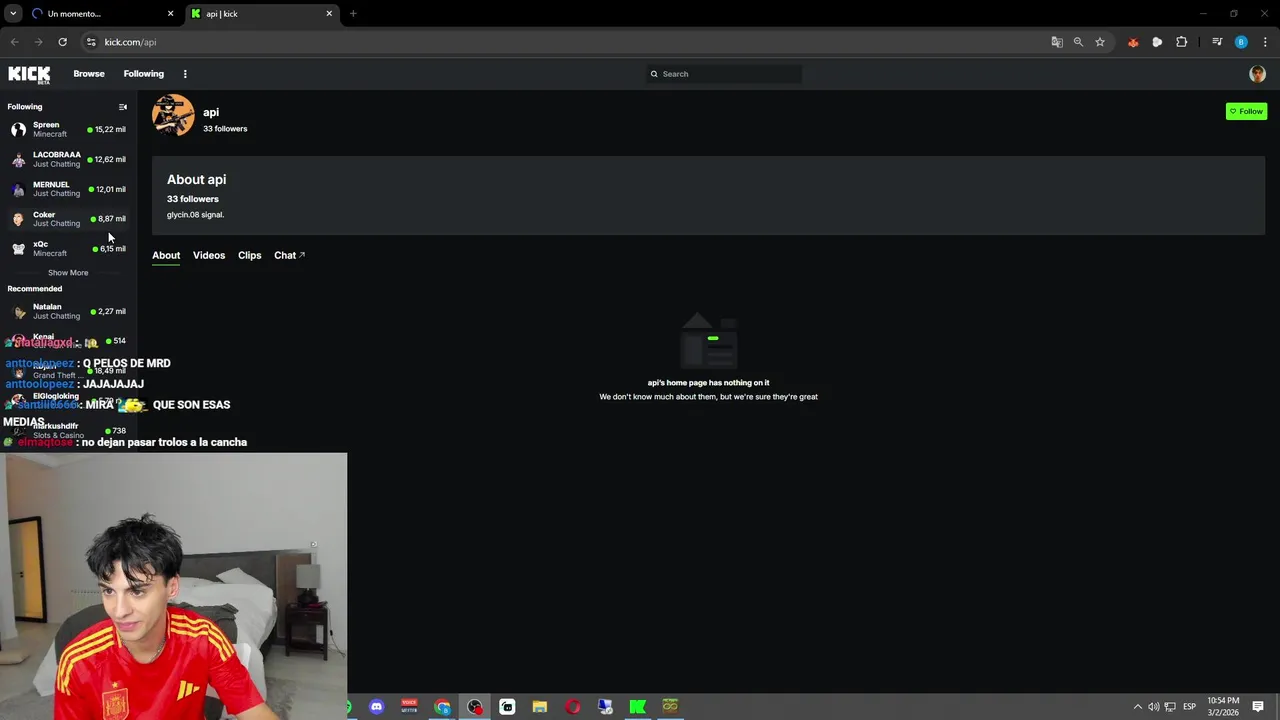Image resolution: width=1280 pixels, height=720 pixels.
Task: Select the About tab
Action: coord(166,256)
